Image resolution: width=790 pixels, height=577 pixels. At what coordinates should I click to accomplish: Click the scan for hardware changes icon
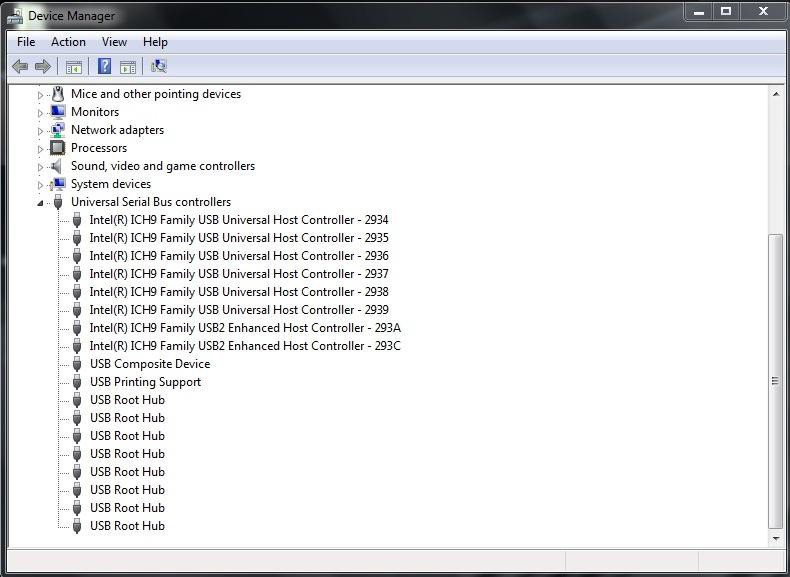click(158, 67)
